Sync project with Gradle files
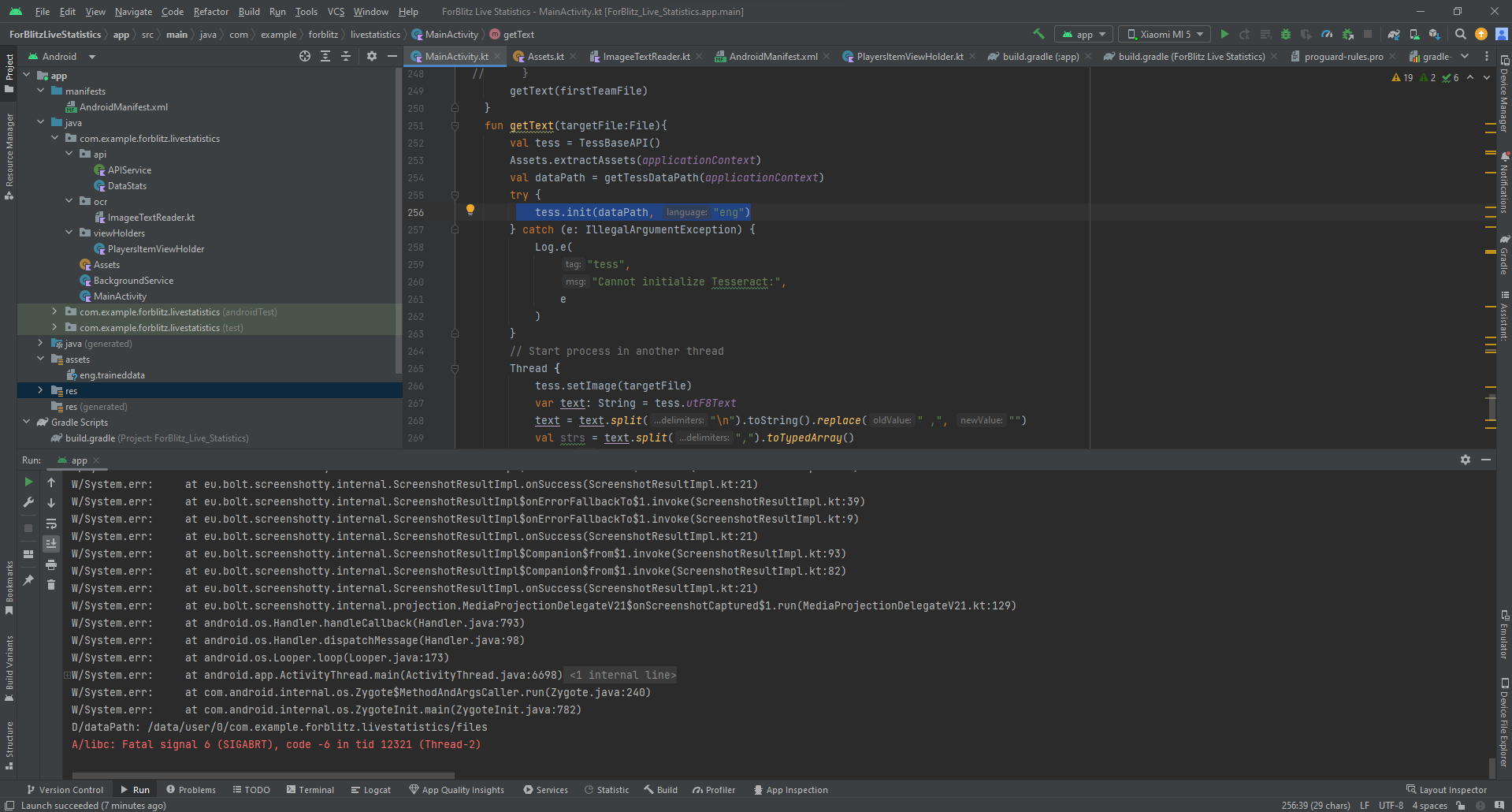The width and height of the screenshot is (1512, 812). (x=1394, y=34)
